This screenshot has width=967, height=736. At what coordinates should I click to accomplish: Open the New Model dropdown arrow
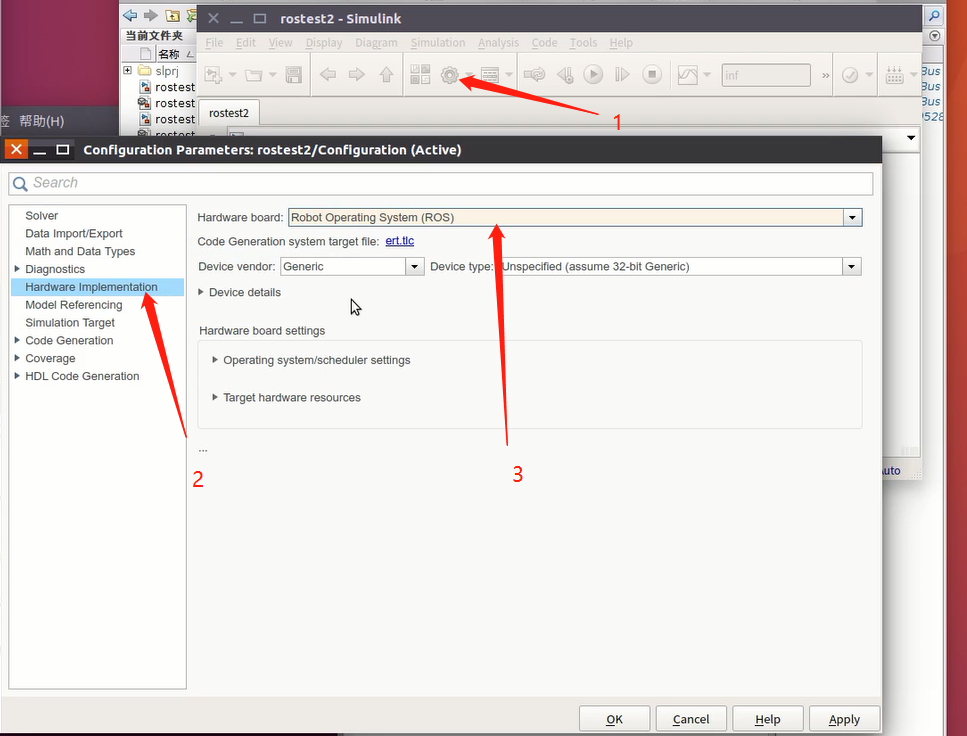pos(232,75)
